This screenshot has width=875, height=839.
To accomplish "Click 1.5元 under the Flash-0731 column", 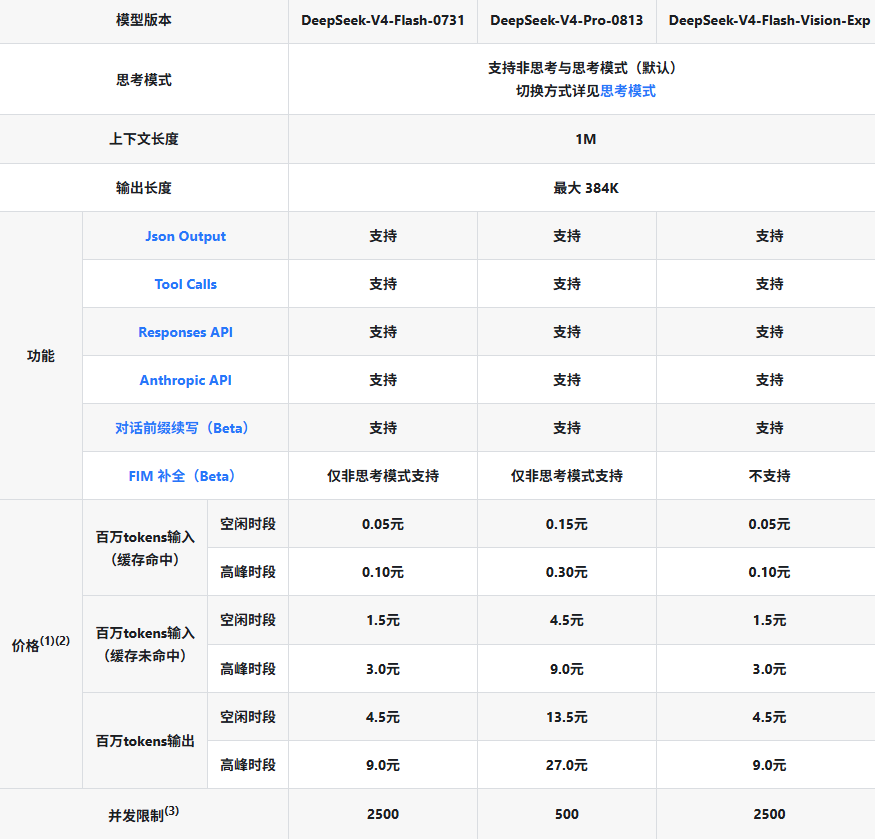I will pos(383,620).
